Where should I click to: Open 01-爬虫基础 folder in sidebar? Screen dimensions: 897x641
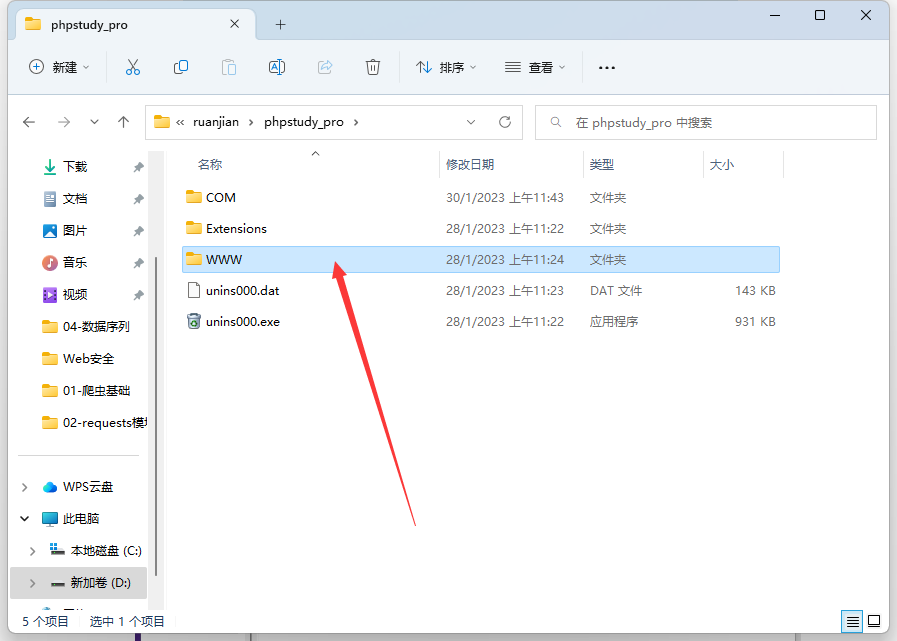click(96, 391)
